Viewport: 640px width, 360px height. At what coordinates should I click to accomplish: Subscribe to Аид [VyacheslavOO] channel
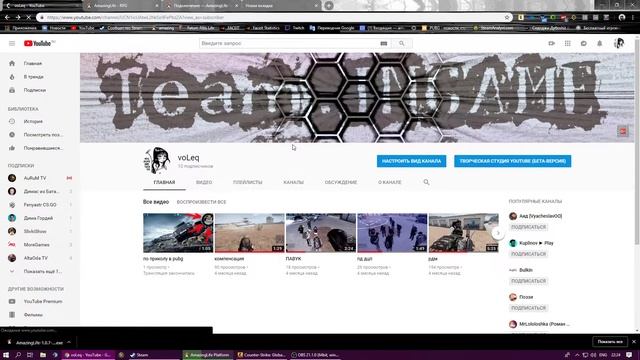coord(529,227)
